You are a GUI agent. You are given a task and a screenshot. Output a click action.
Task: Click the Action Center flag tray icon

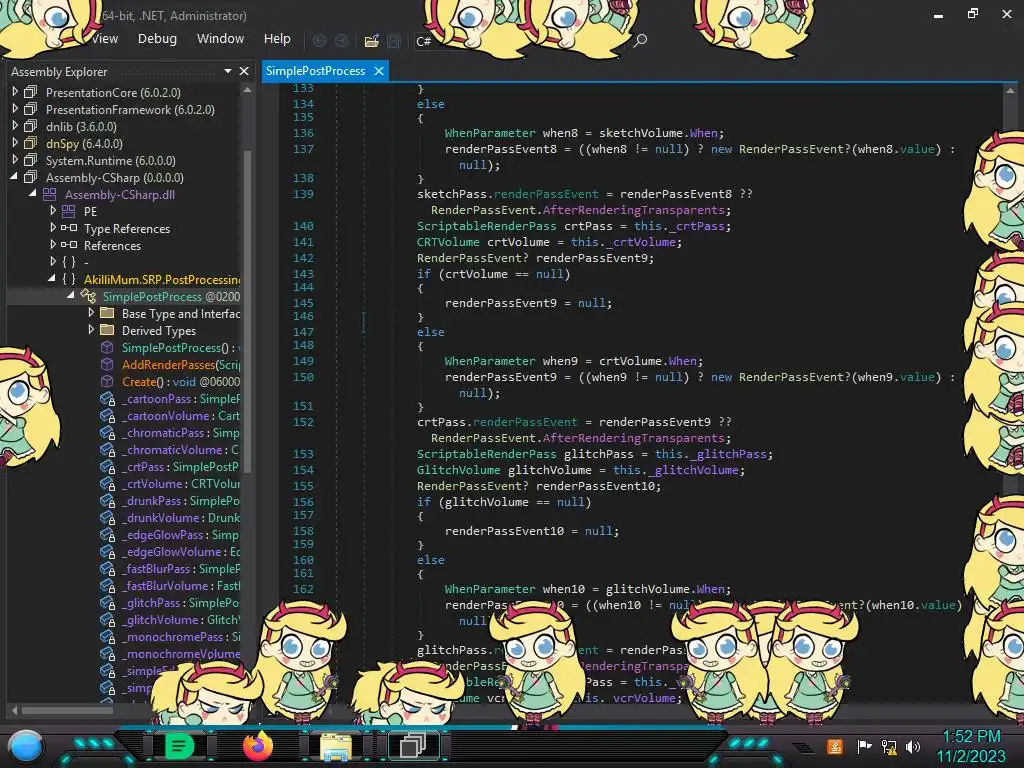[864, 746]
